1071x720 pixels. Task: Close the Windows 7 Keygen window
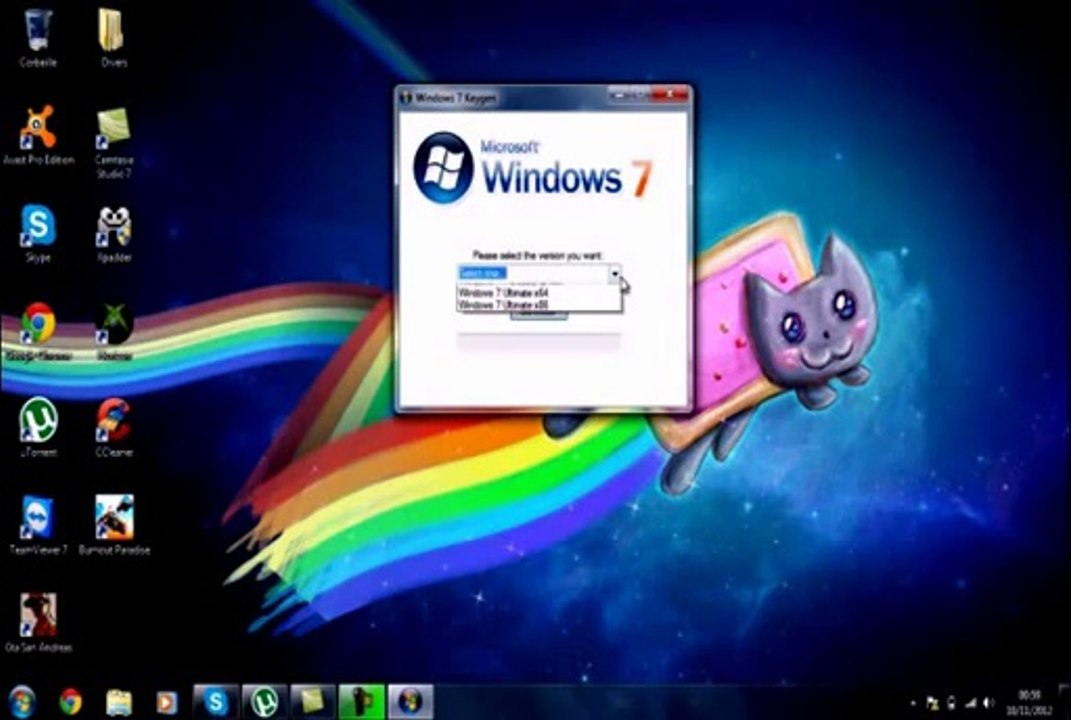[x=669, y=94]
